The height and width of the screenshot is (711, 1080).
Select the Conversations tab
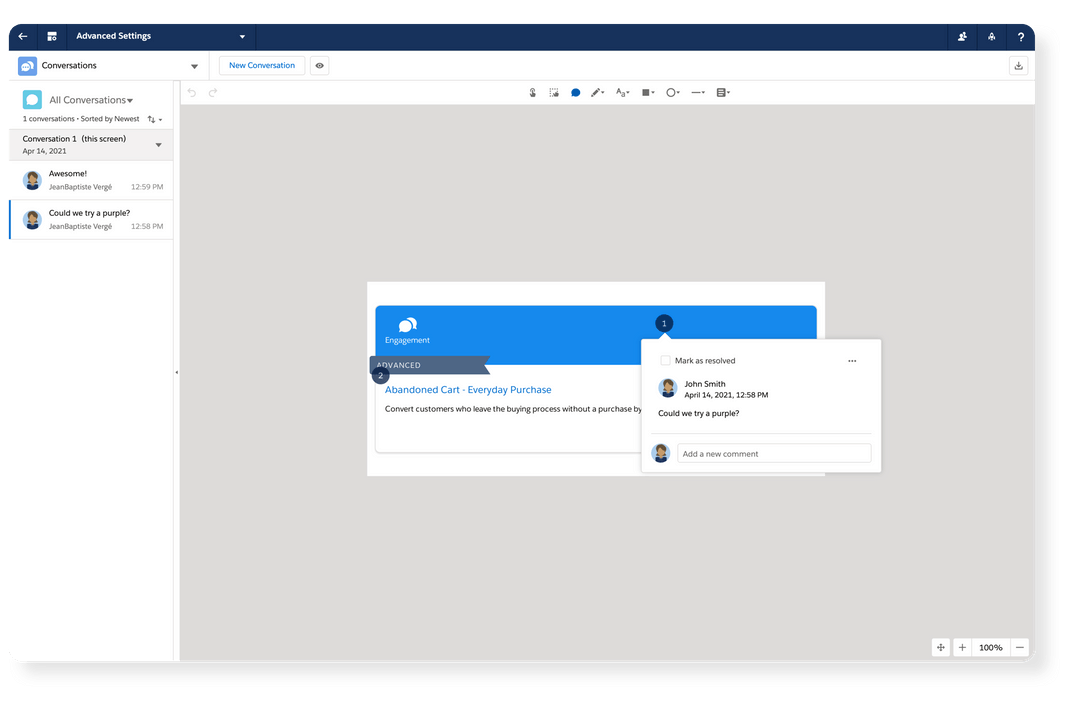pos(70,65)
